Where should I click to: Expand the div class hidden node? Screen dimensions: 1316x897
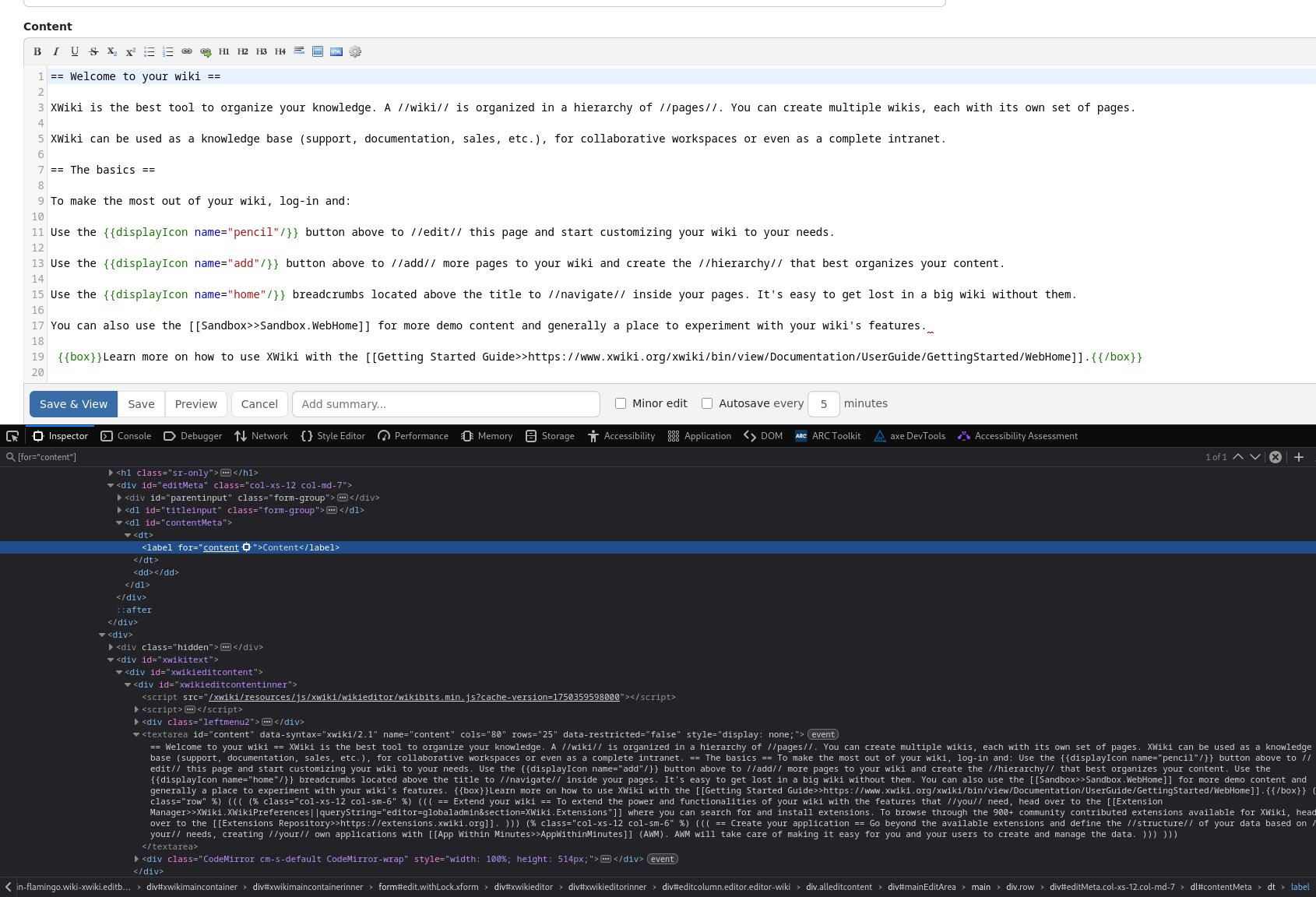click(x=111, y=647)
